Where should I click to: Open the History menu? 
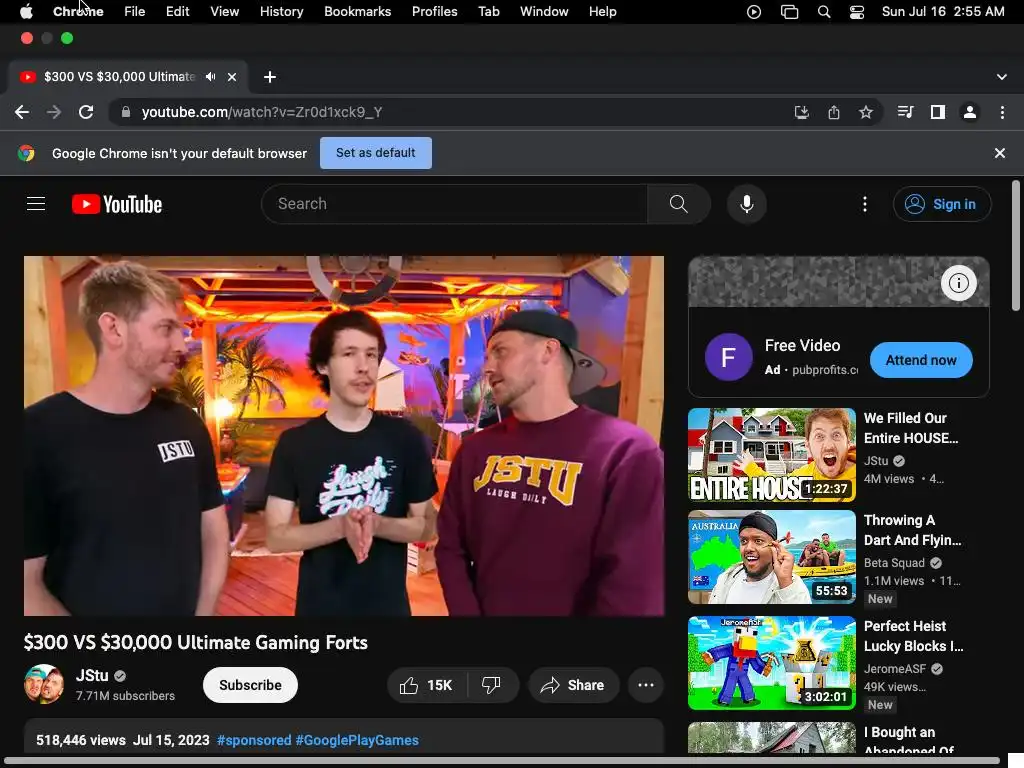(x=281, y=12)
